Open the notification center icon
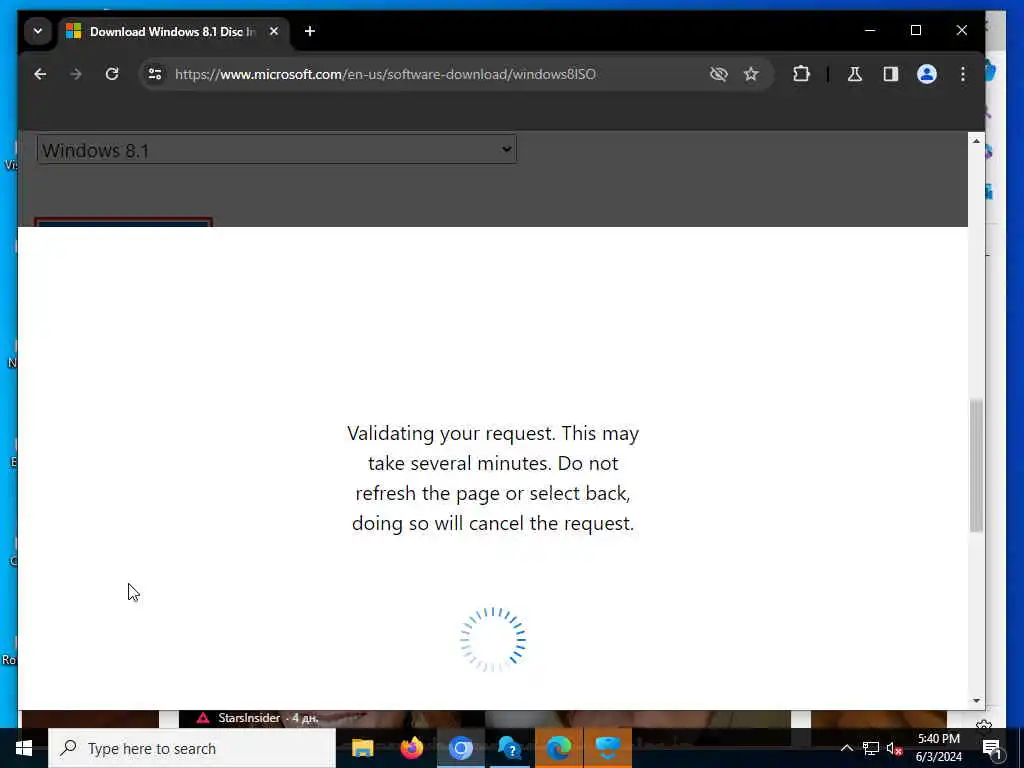Viewport: 1024px width, 768px height. (x=992, y=748)
